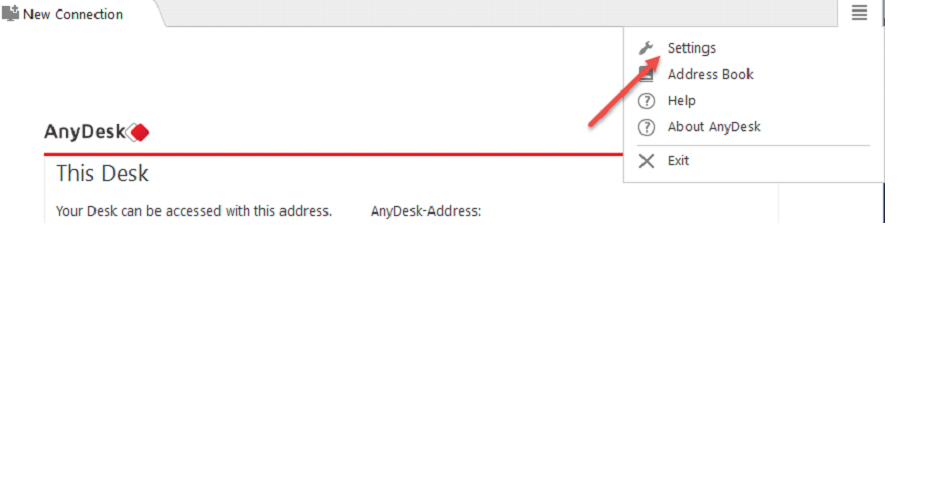This screenshot has height=500, width=945.
Task: Click the AnyDesk-Address label
Action: (x=426, y=211)
